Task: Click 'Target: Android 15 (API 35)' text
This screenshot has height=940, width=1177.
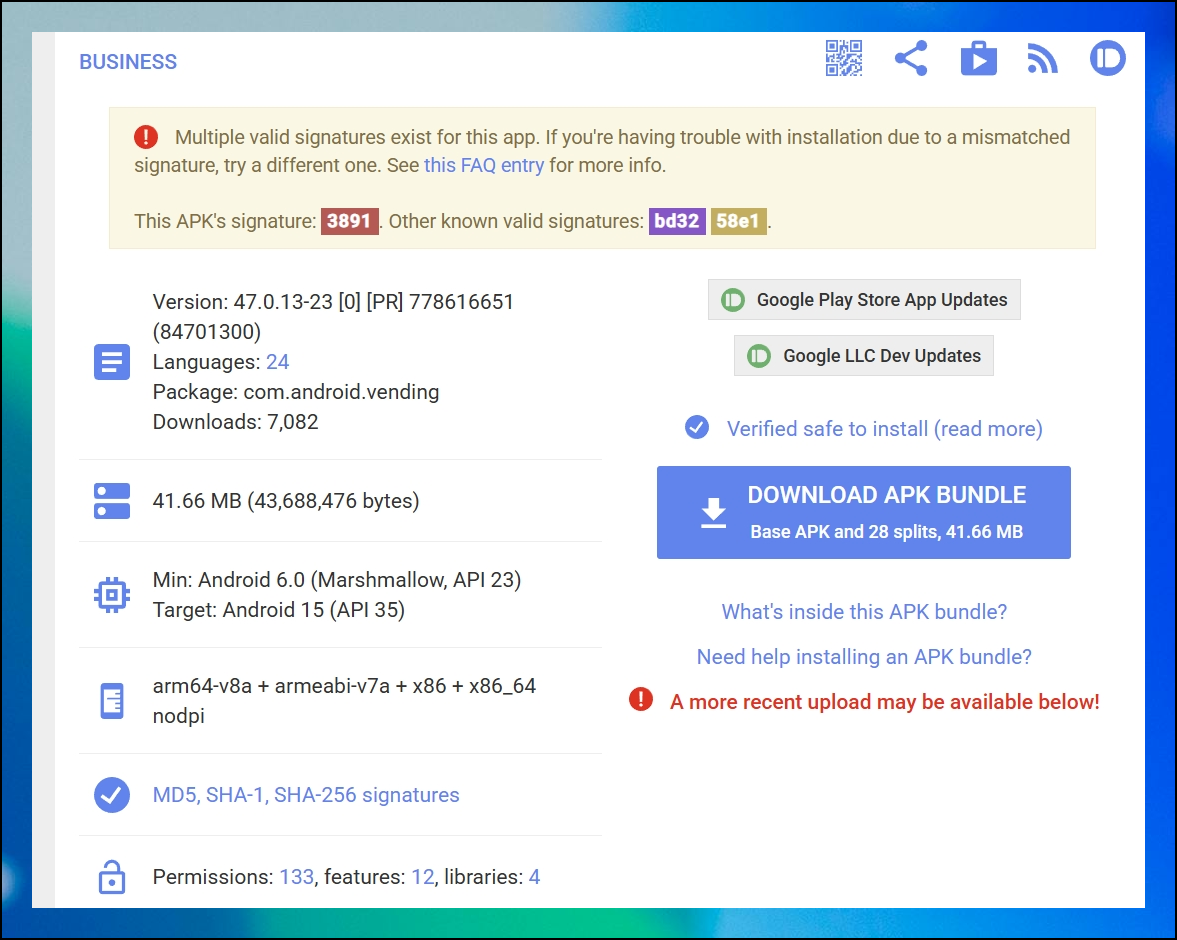Action: coord(278,610)
